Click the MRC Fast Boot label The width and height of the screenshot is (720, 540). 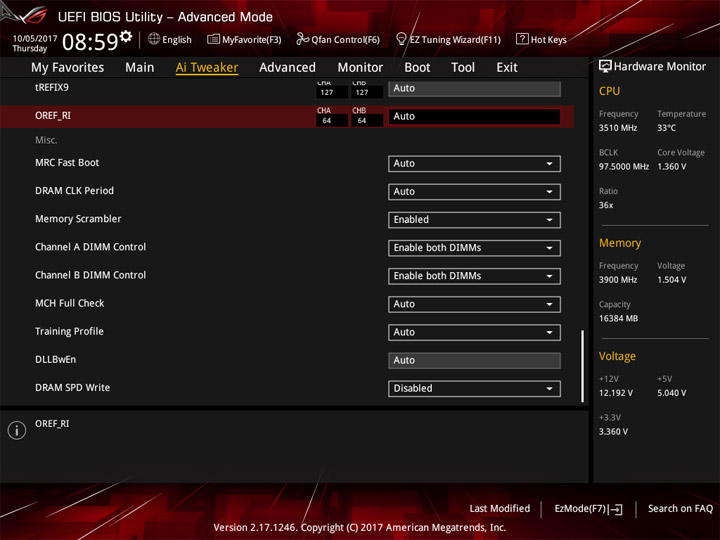coord(67,163)
